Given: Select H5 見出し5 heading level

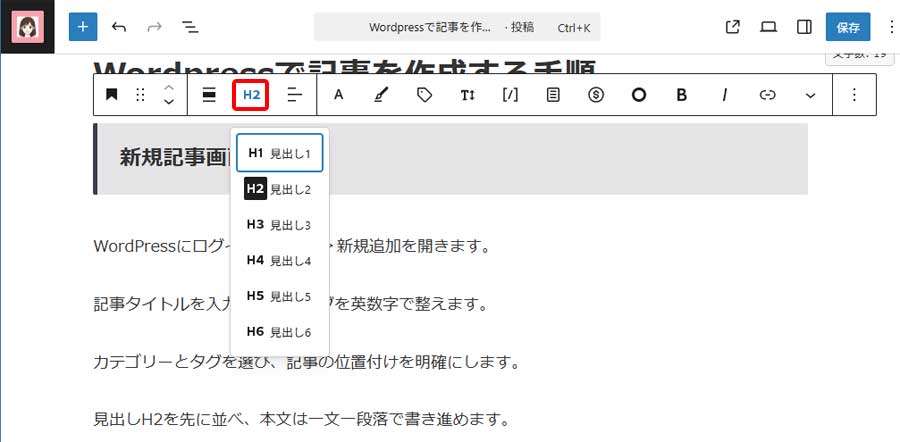Looking at the screenshot, I should coord(280,296).
